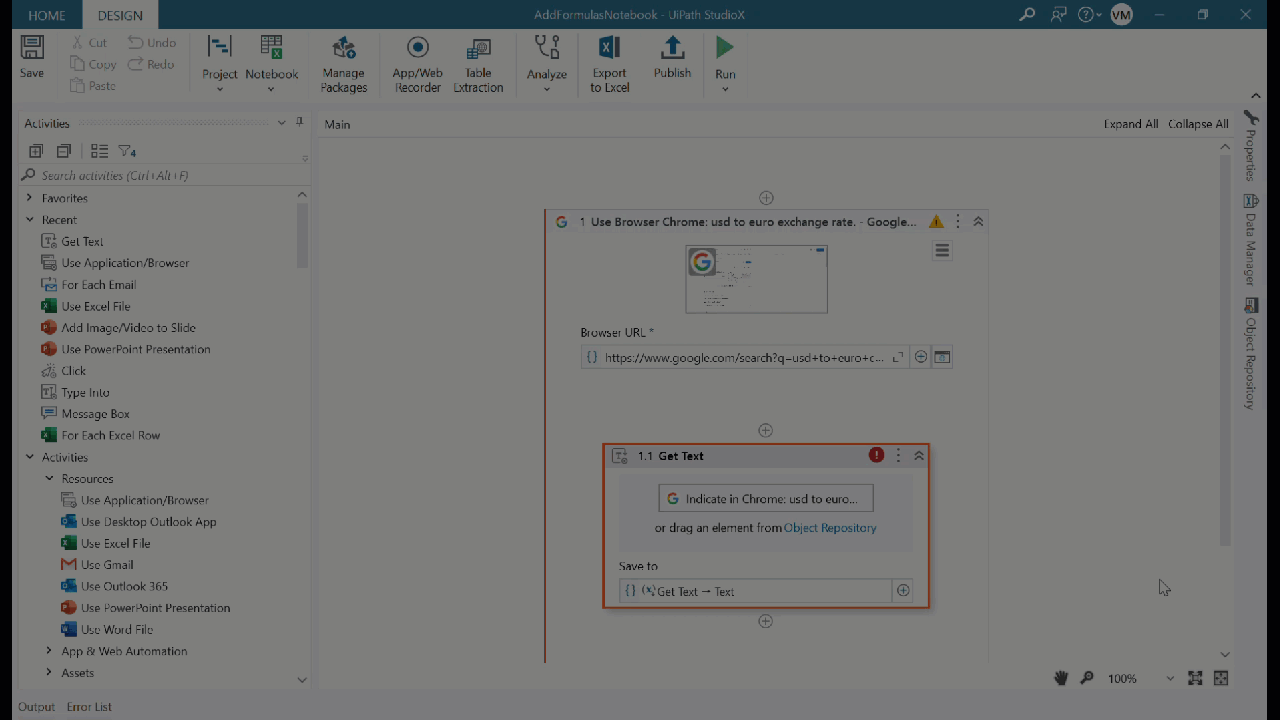Open Manage Packages
1280x720 pixels.
[344, 64]
